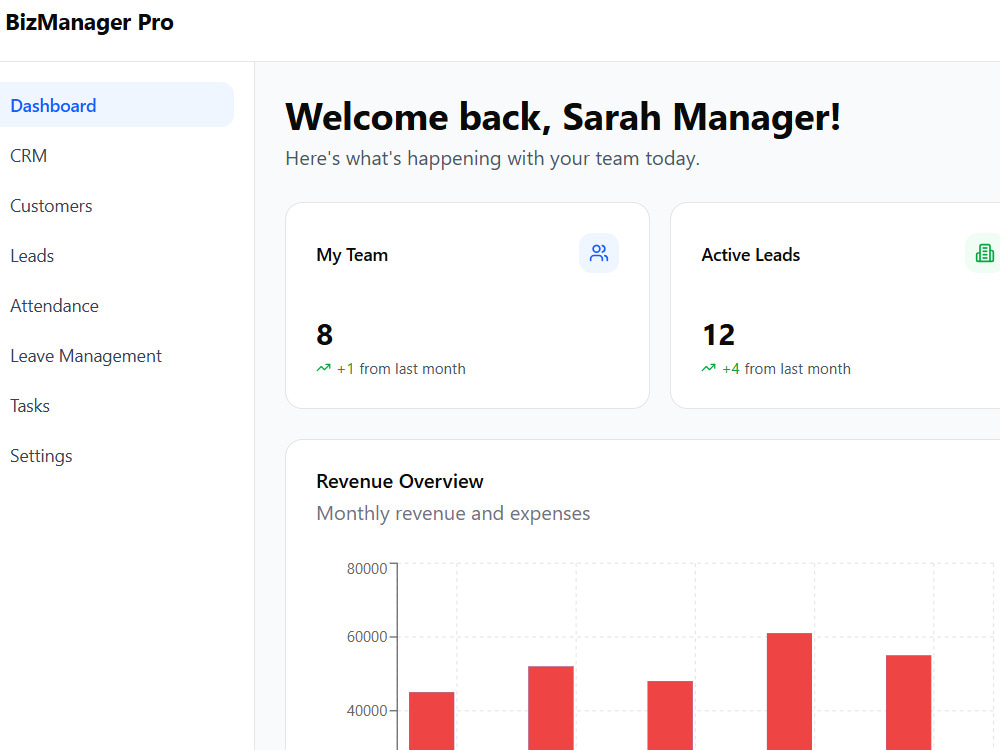Open the Tasks page
The width and height of the screenshot is (1000, 750).
(30, 406)
